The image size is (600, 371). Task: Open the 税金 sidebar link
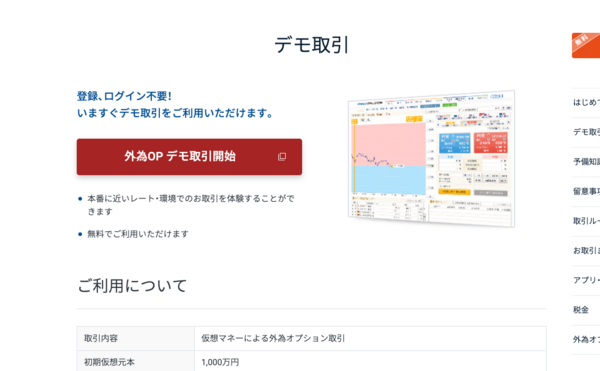point(586,310)
